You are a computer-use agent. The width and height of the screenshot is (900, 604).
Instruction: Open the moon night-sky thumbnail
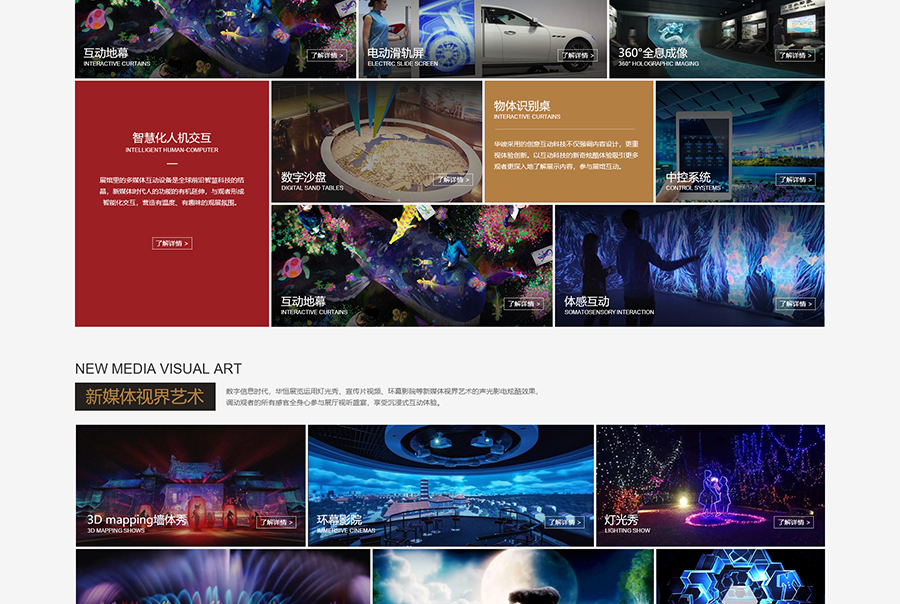tap(513, 577)
